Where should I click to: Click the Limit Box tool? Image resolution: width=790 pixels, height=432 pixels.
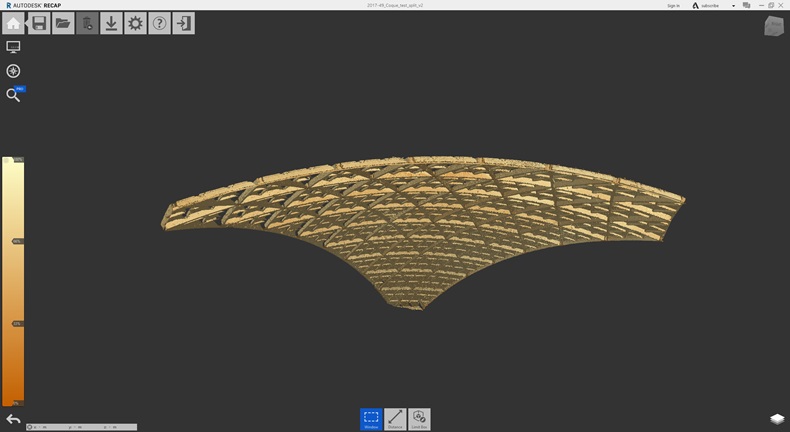tap(419, 419)
